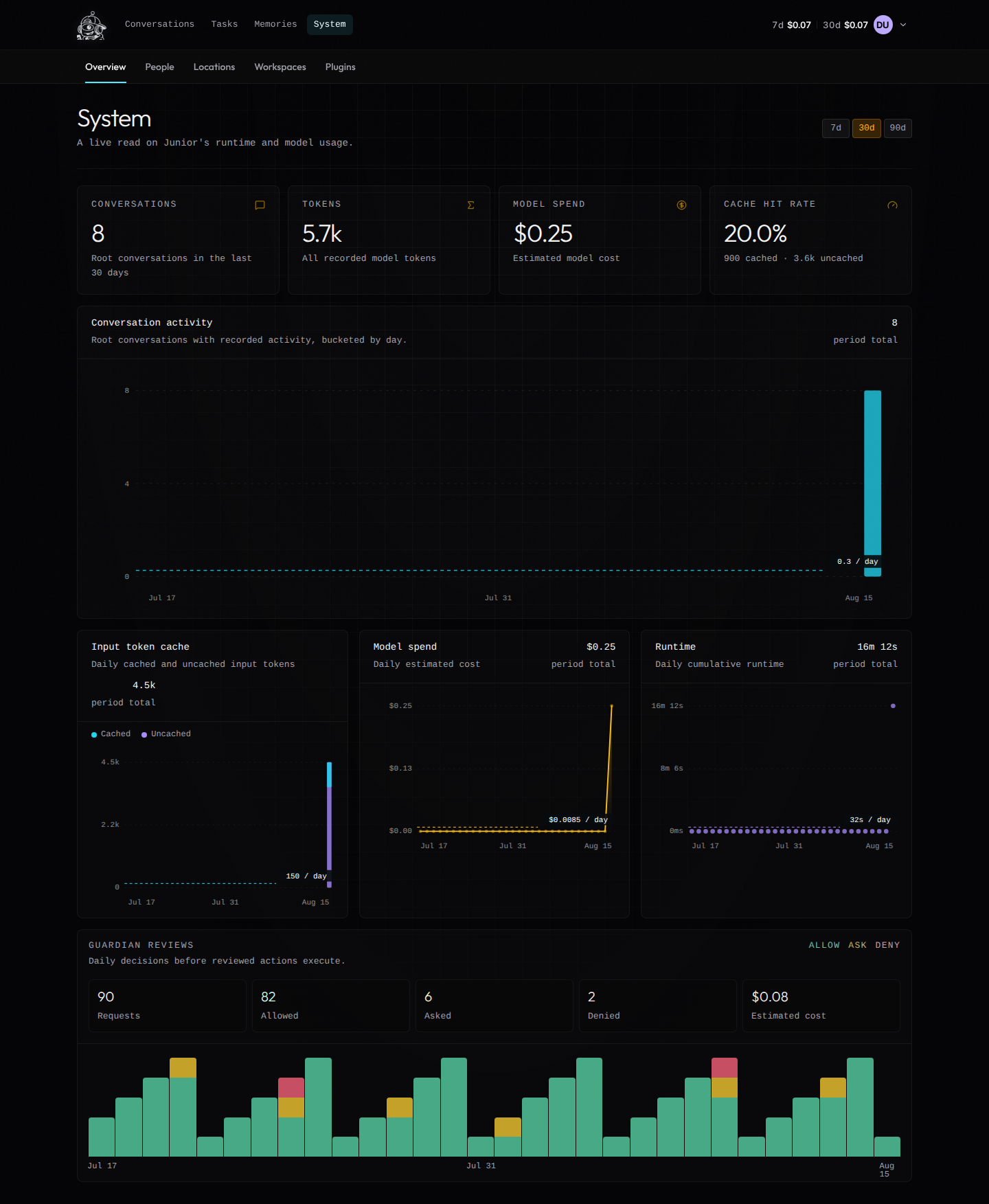Click the Conversations card chat icon
The height and width of the screenshot is (1204, 989).
[x=260, y=205]
